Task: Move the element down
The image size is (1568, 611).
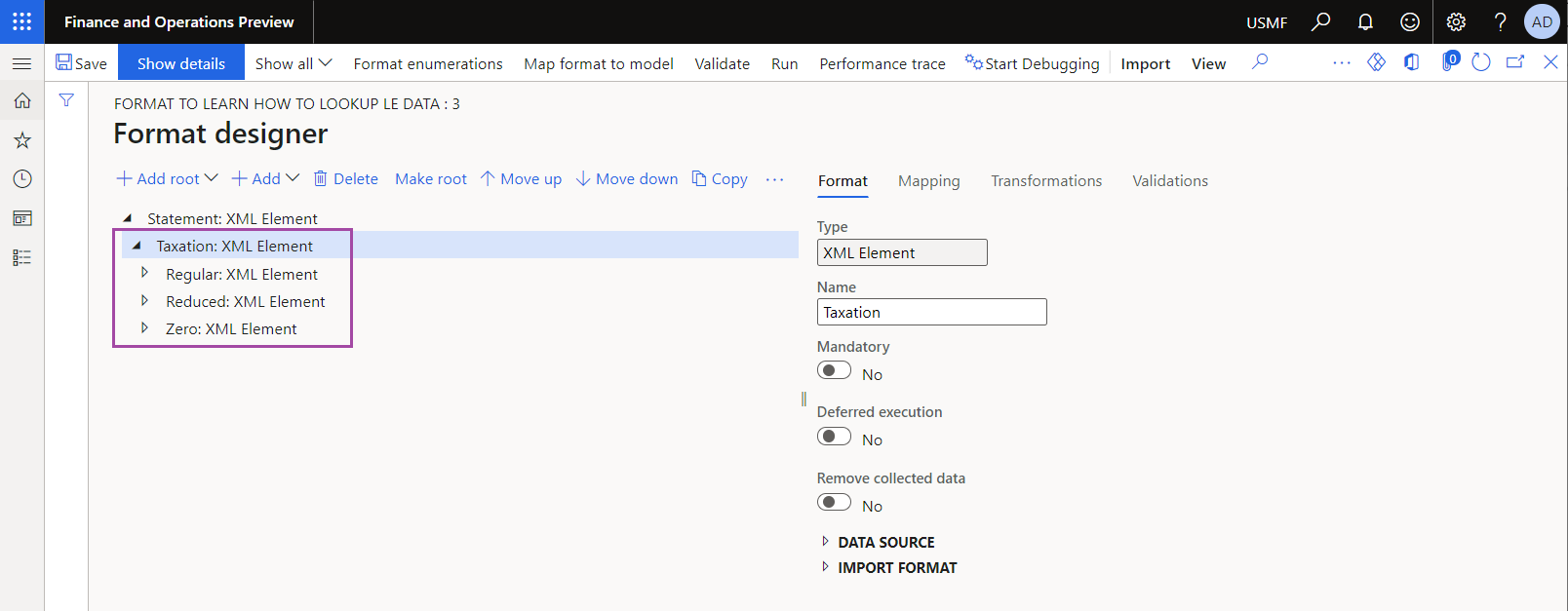Action: point(626,178)
